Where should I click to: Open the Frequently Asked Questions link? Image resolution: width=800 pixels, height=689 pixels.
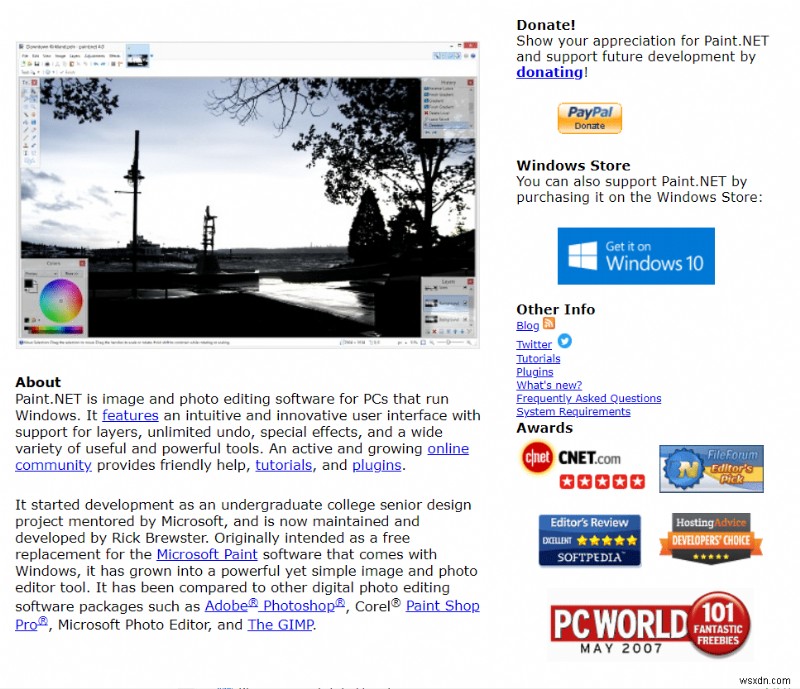click(588, 399)
